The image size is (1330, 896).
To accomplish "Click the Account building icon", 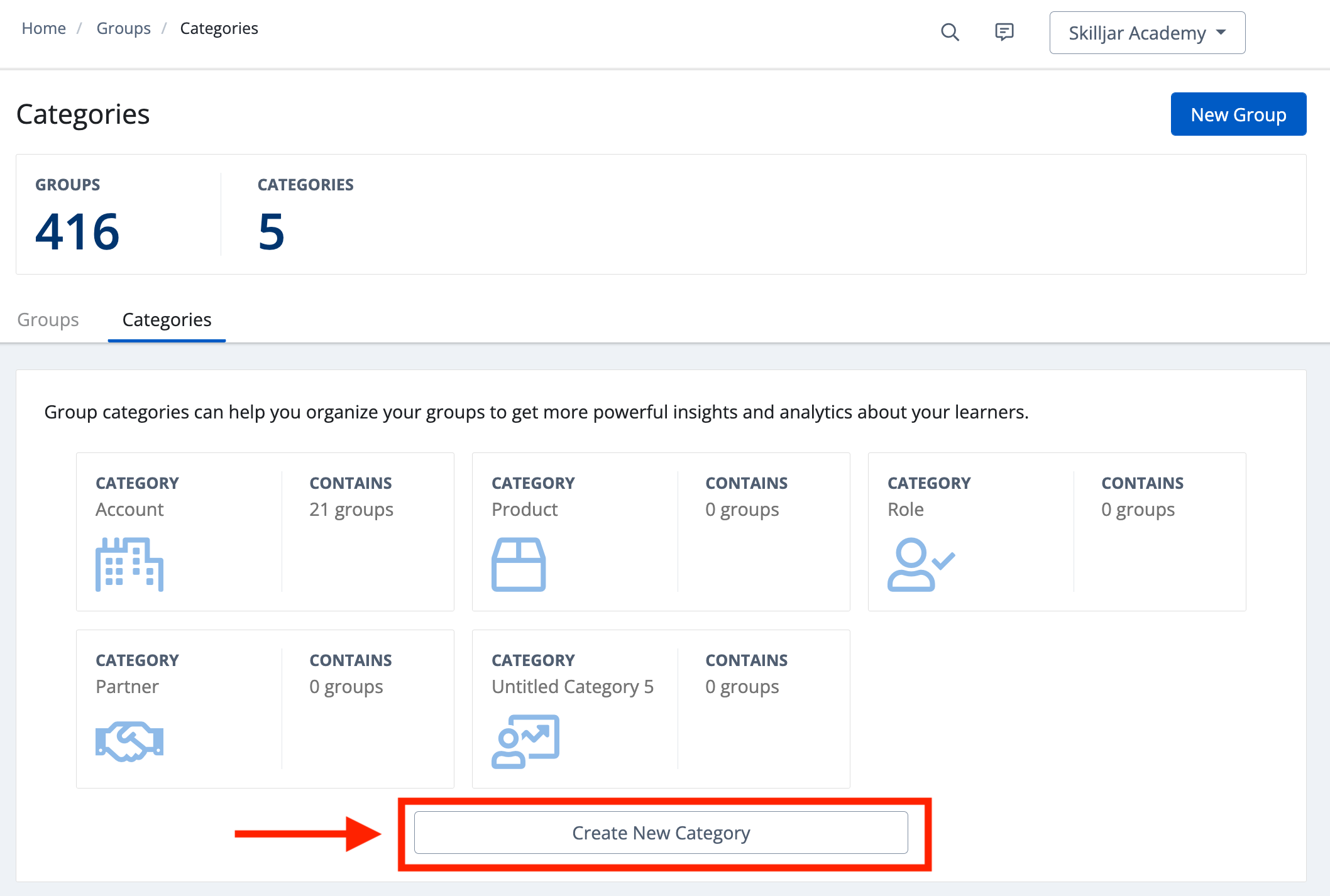I will (x=129, y=564).
